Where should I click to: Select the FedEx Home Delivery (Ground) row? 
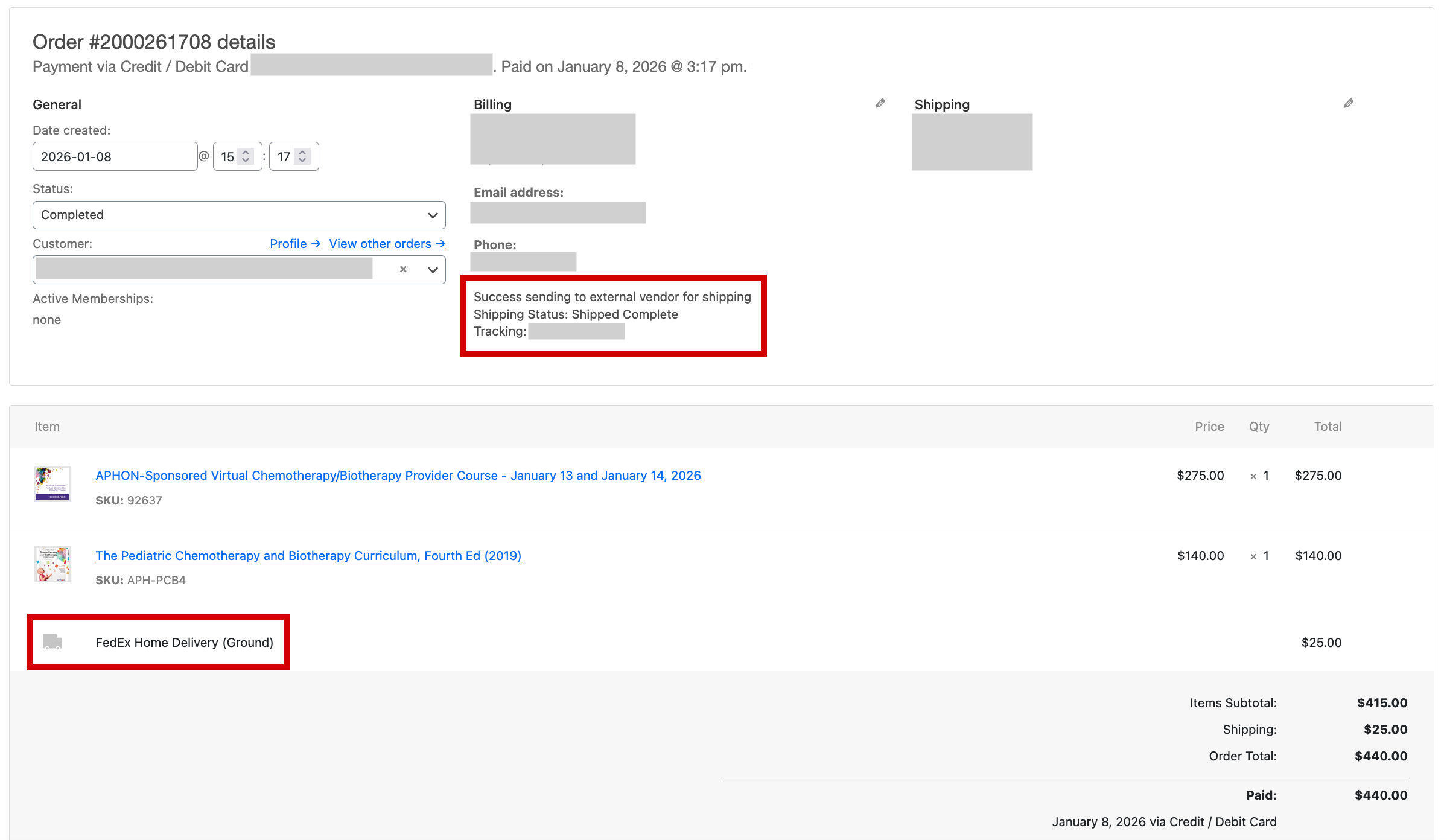pos(184,643)
